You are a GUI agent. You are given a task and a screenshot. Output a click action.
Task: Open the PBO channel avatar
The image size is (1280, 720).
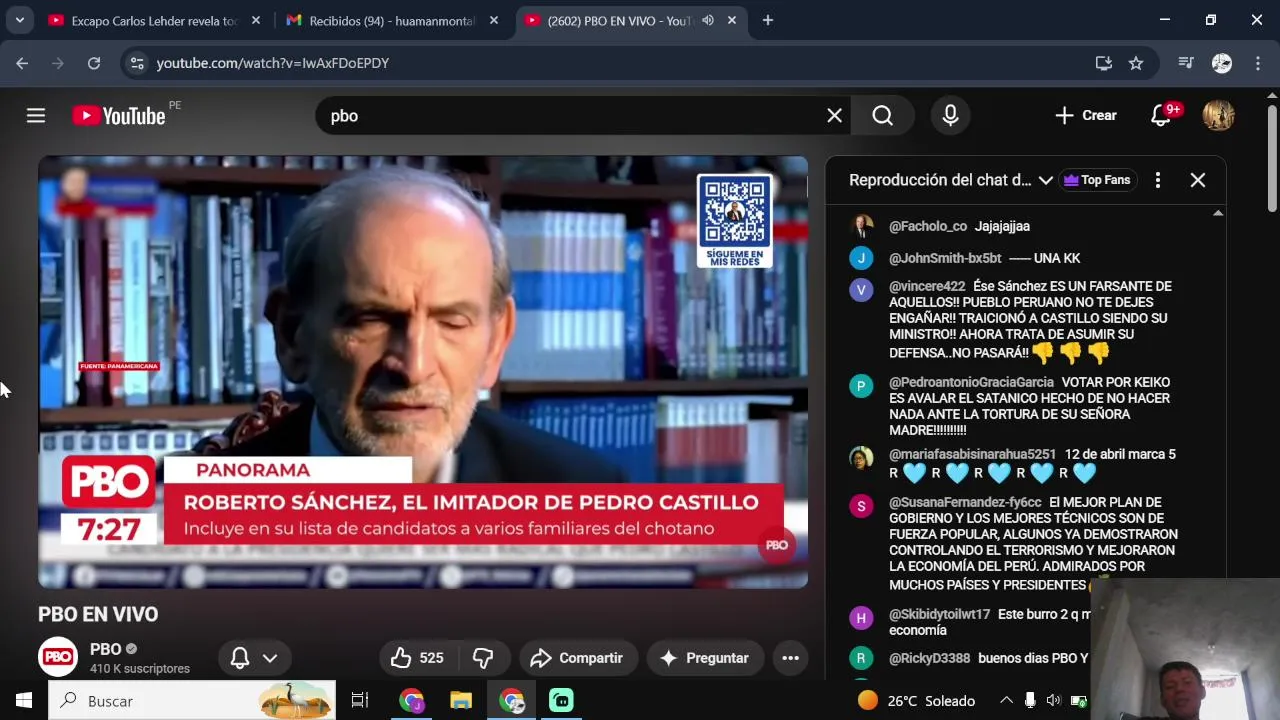pyautogui.click(x=58, y=657)
